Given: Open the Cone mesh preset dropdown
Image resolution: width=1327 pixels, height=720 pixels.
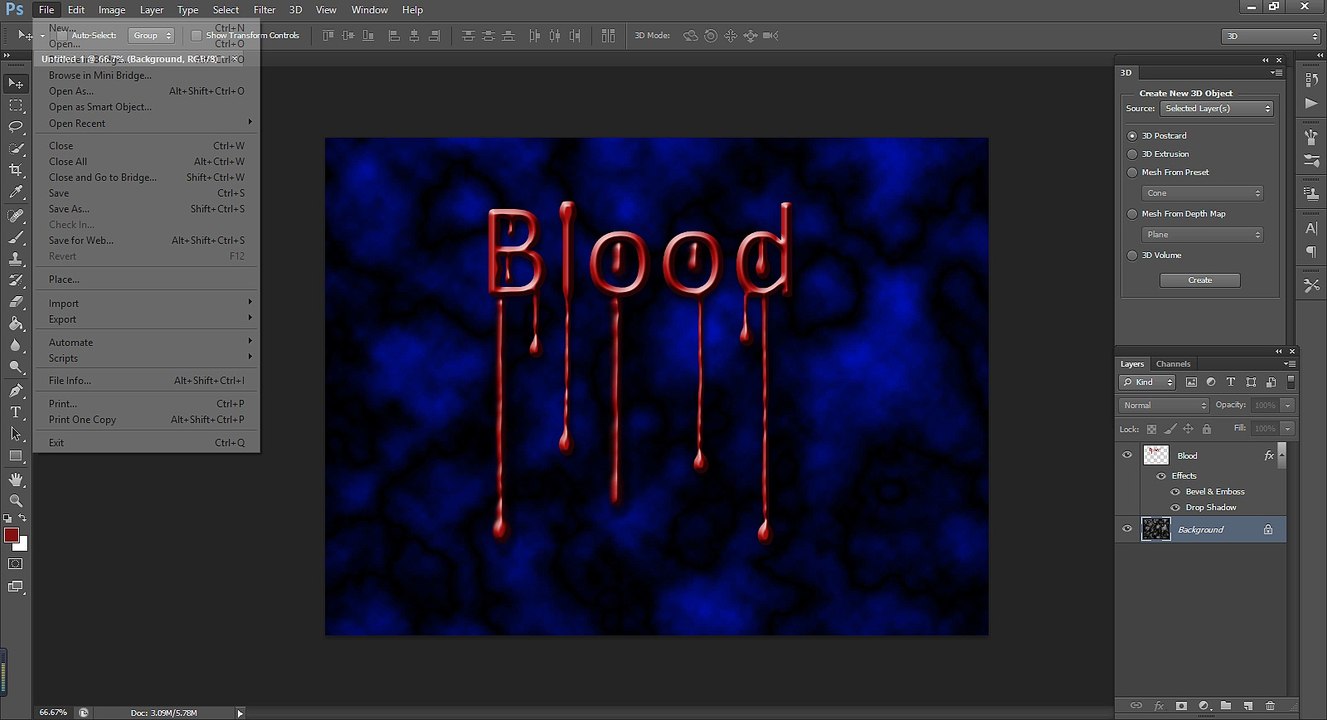Looking at the screenshot, I should coord(1202,193).
